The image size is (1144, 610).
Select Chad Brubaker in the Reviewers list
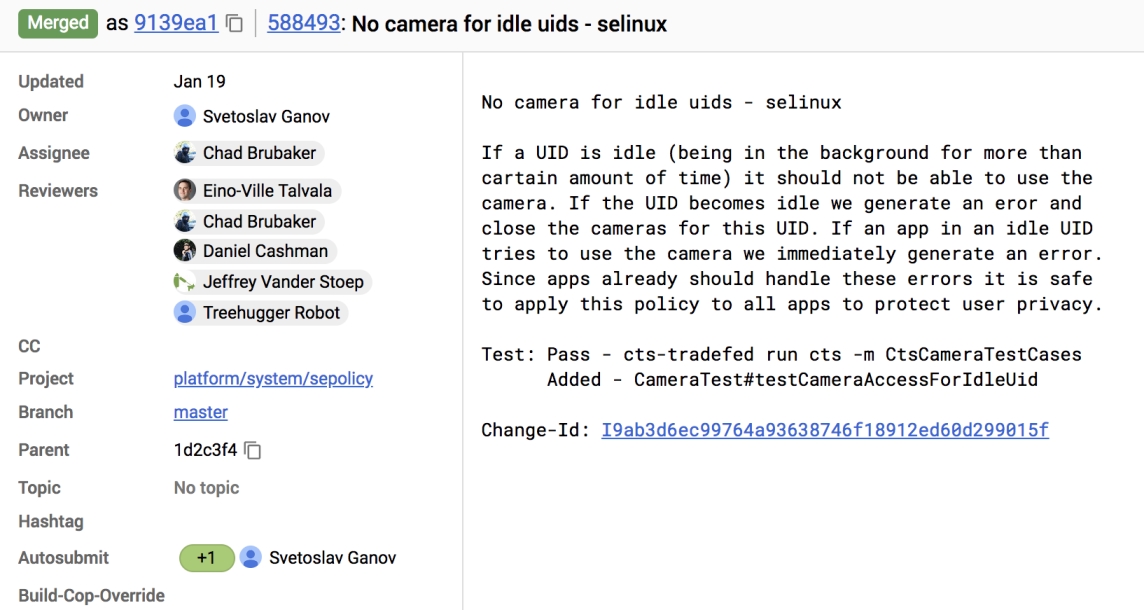pos(259,221)
